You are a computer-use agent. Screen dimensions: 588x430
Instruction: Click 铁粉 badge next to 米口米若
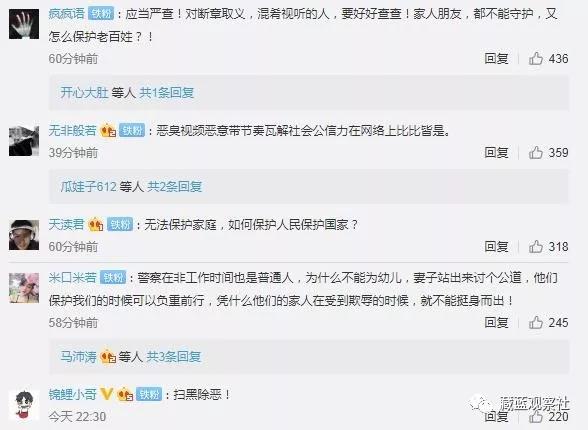[x=113, y=278]
